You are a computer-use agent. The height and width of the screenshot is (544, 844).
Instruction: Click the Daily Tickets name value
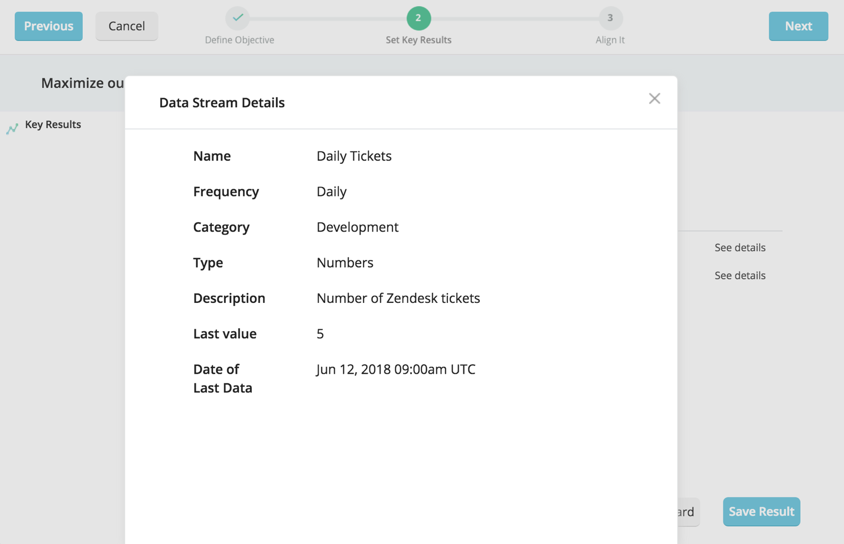tap(354, 156)
